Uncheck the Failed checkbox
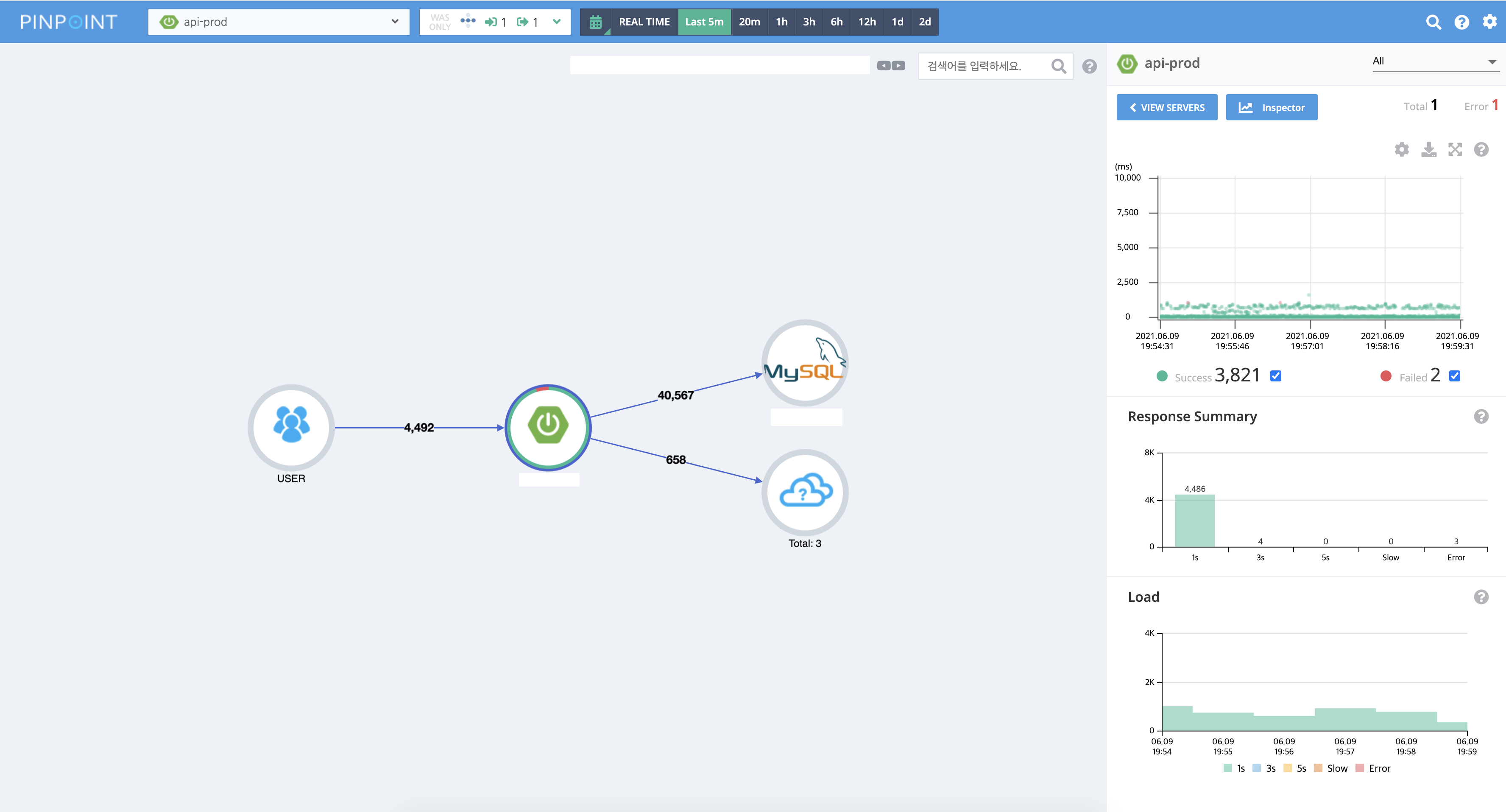Viewport: 1506px width, 812px height. (x=1455, y=376)
